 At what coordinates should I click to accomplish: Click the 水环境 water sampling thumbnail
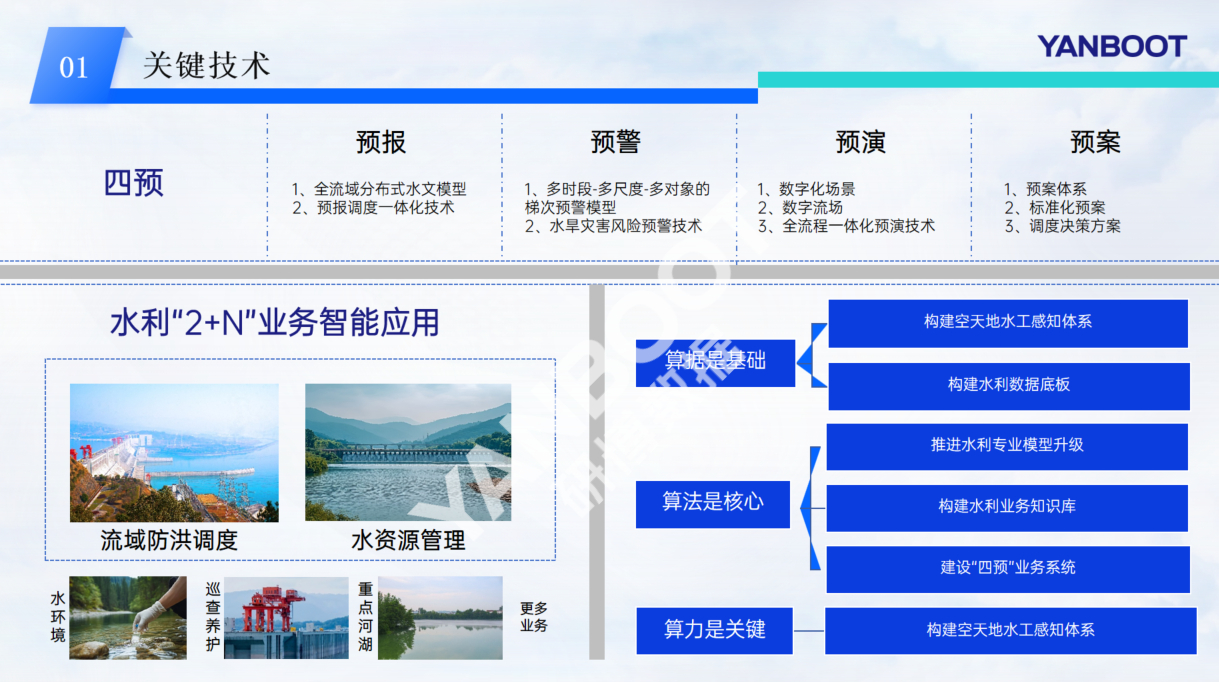(x=127, y=617)
